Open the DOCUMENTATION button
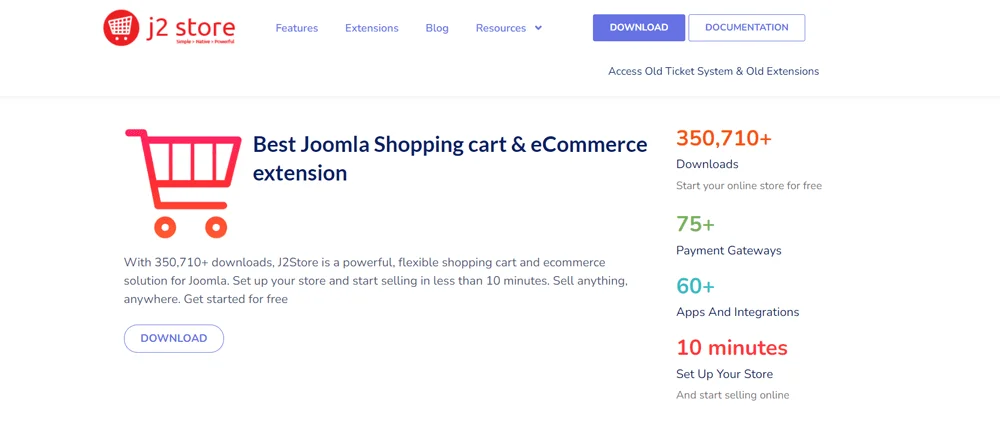Screen dimensions: 1000x422 coord(747,27)
